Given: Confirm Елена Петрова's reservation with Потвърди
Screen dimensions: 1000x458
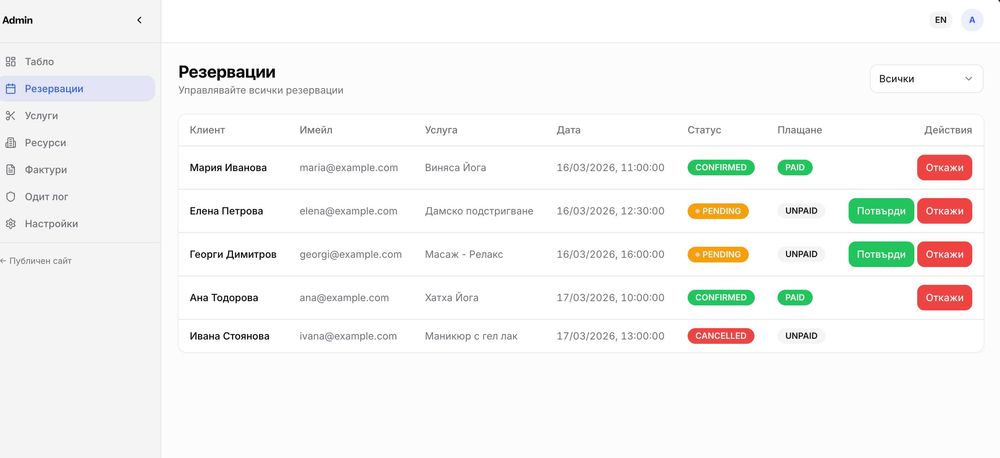Looking at the screenshot, I should [x=881, y=211].
